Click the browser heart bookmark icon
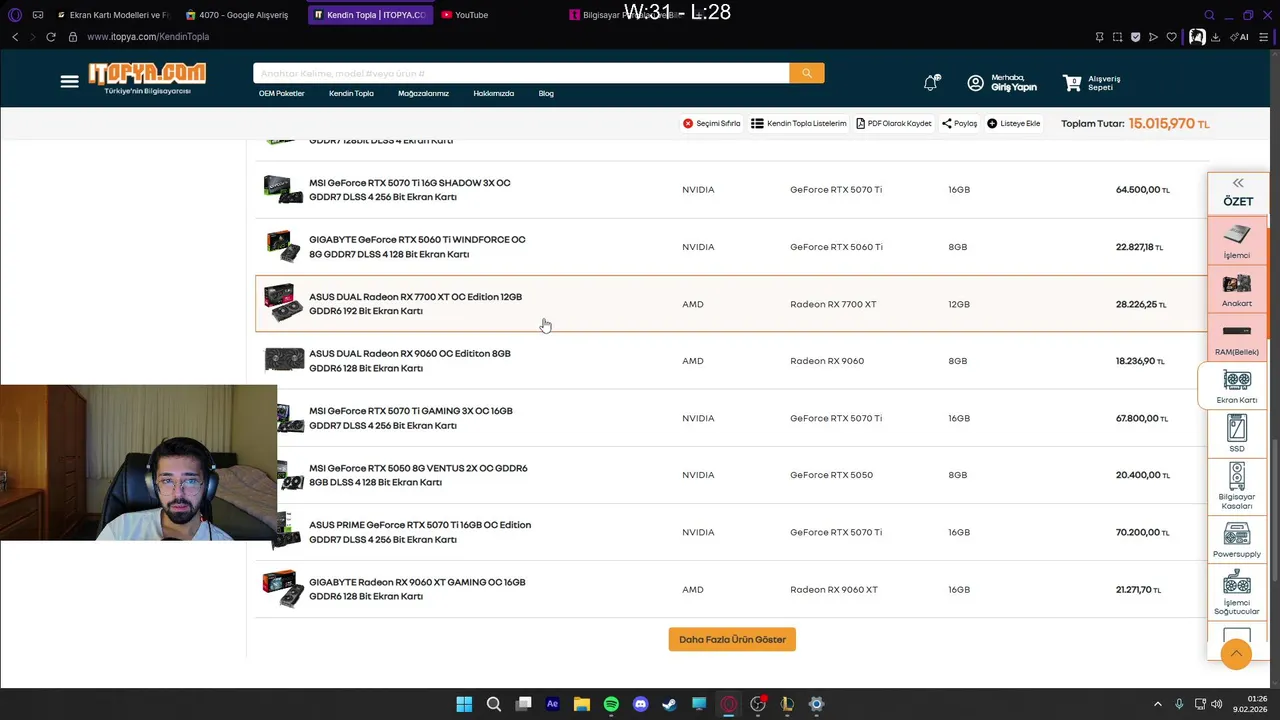 [1171, 37]
